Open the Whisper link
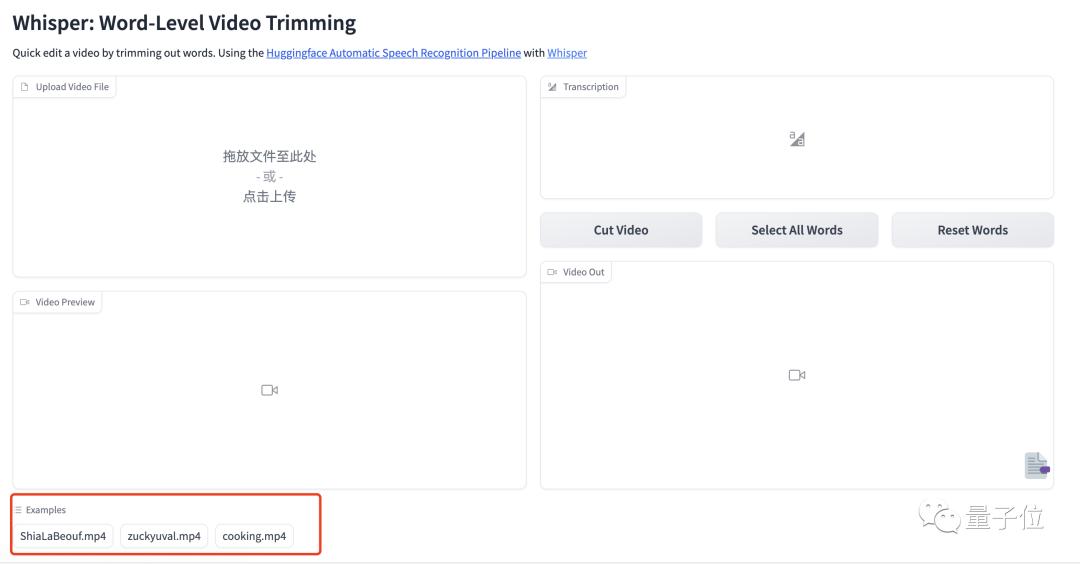This screenshot has width=1080, height=565. point(567,53)
